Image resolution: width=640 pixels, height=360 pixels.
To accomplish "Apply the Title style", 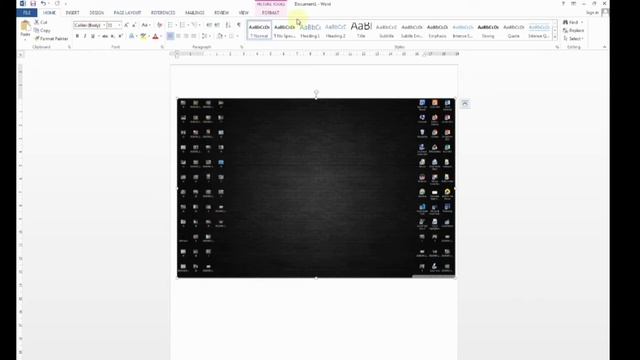I will pyautogui.click(x=361, y=31).
